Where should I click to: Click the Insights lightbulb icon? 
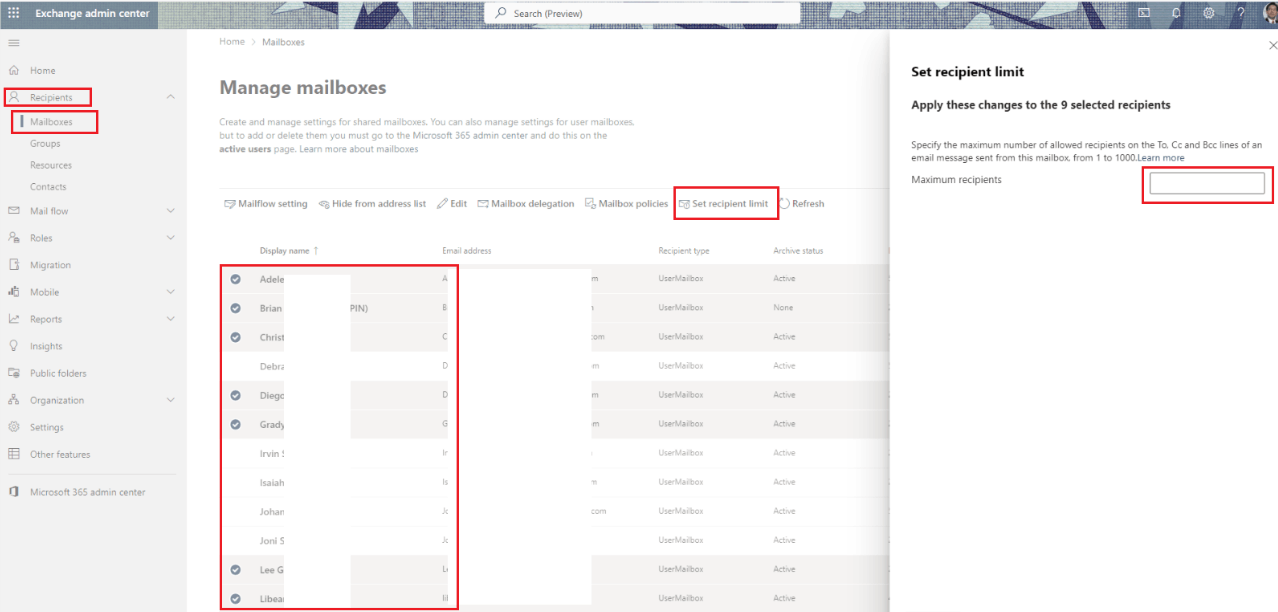14,346
